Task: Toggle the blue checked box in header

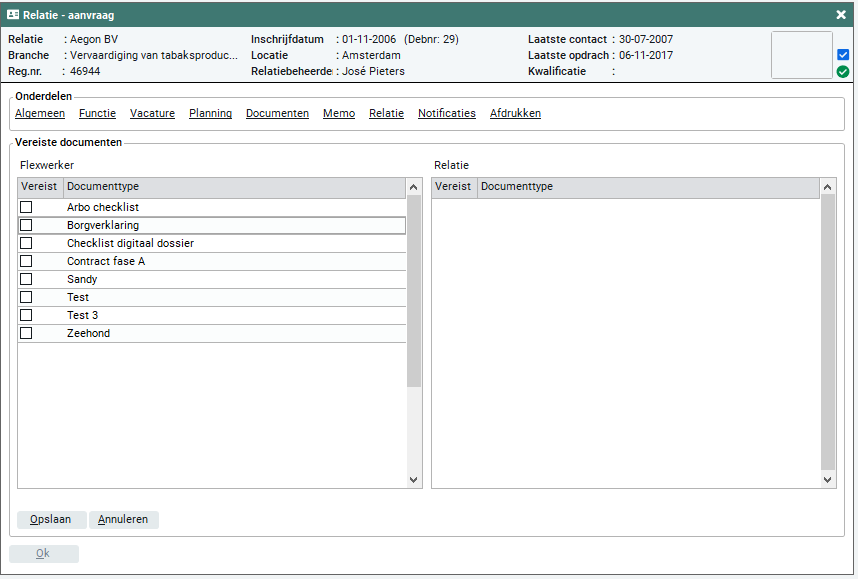Action: pos(843,55)
